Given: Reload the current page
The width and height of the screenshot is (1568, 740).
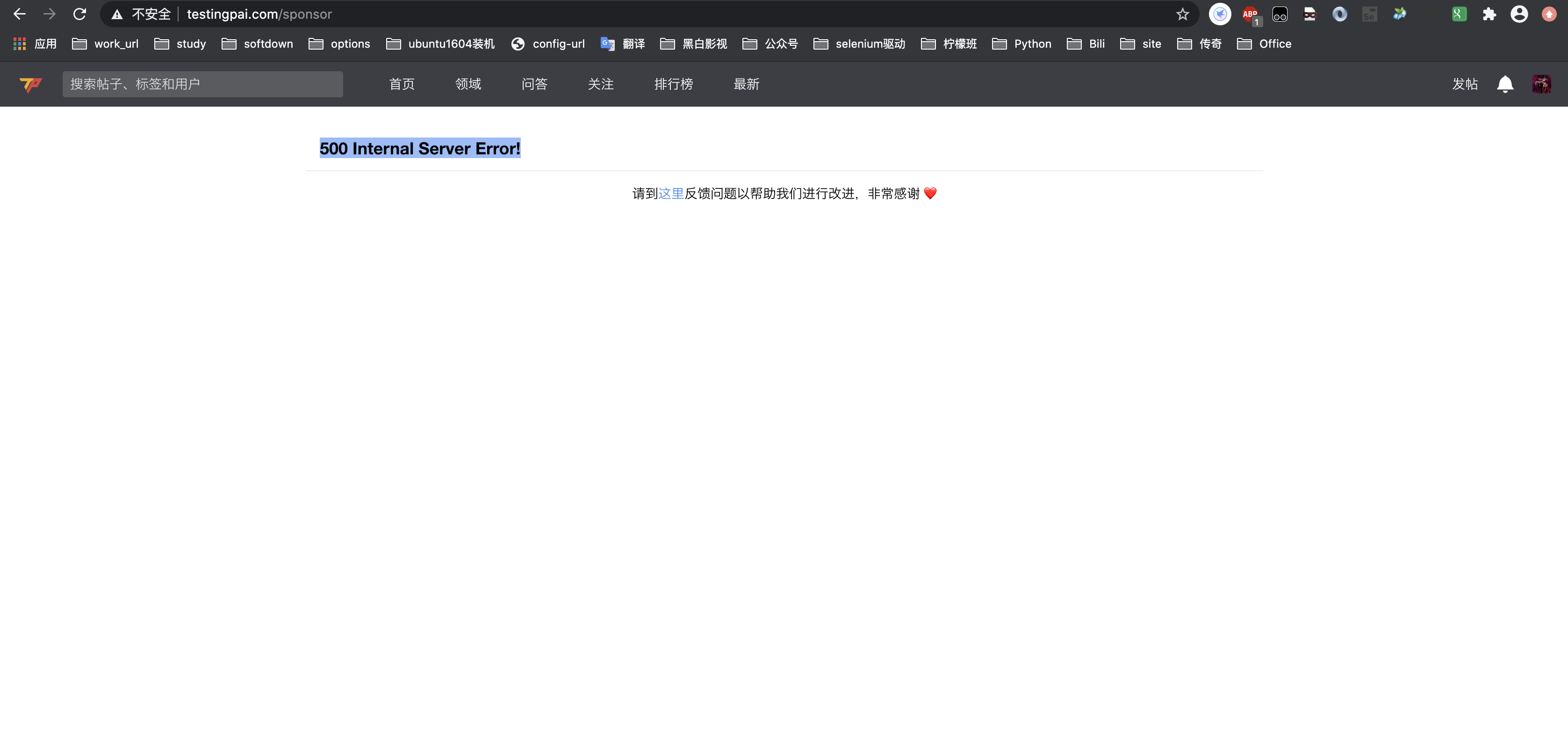Looking at the screenshot, I should coord(80,14).
